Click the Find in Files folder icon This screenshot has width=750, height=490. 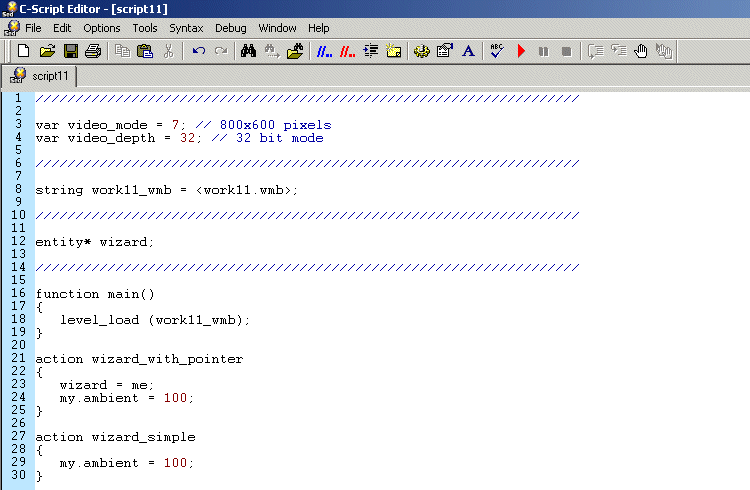point(295,51)
